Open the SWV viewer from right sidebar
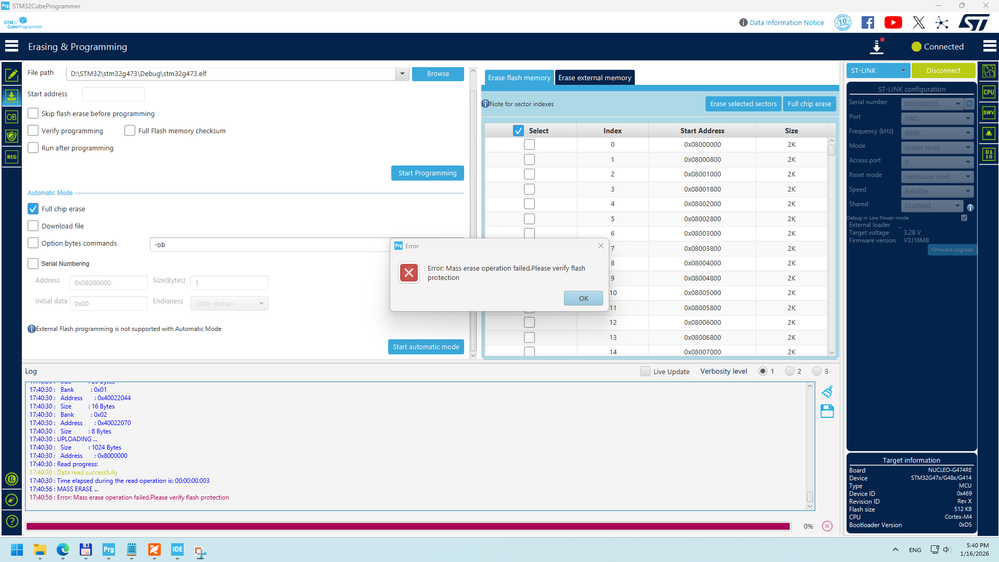This screenshot has width=999, height=562. [989, 113]
